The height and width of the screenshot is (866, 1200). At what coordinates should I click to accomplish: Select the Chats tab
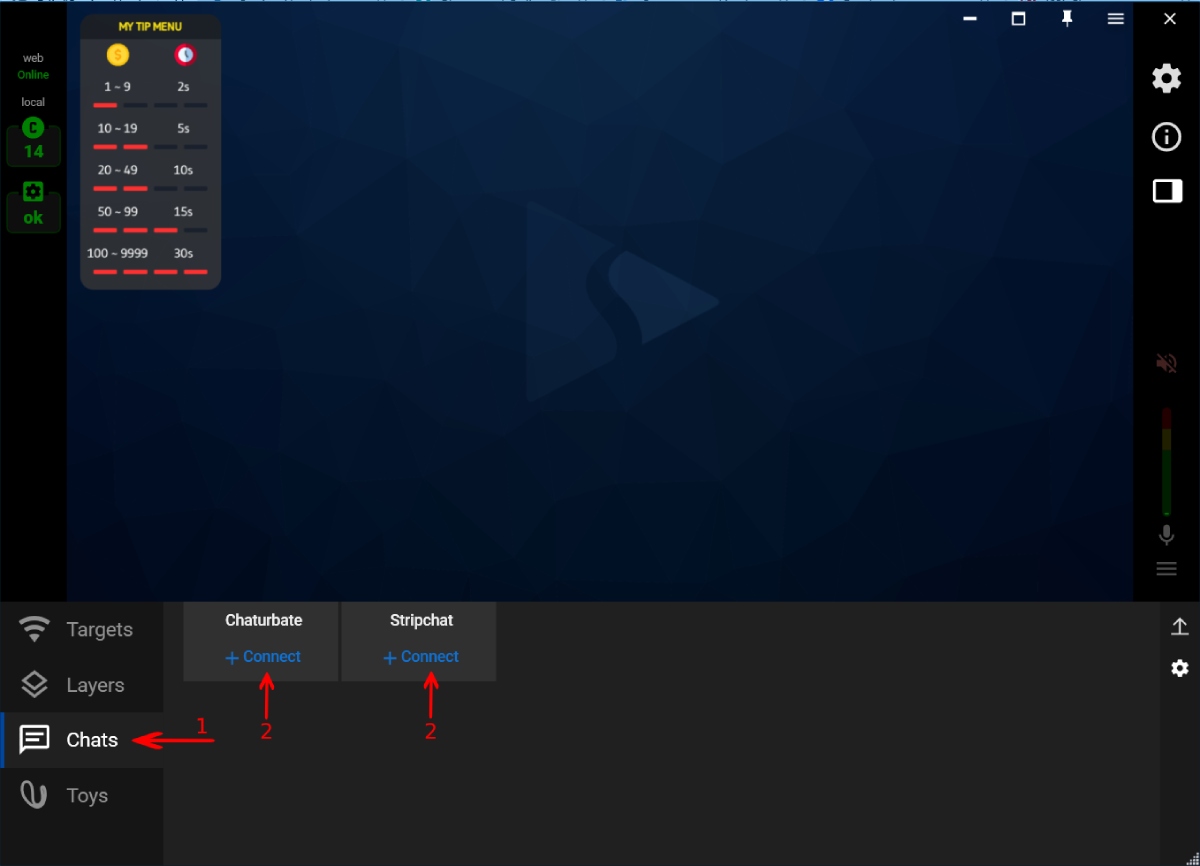82,740
